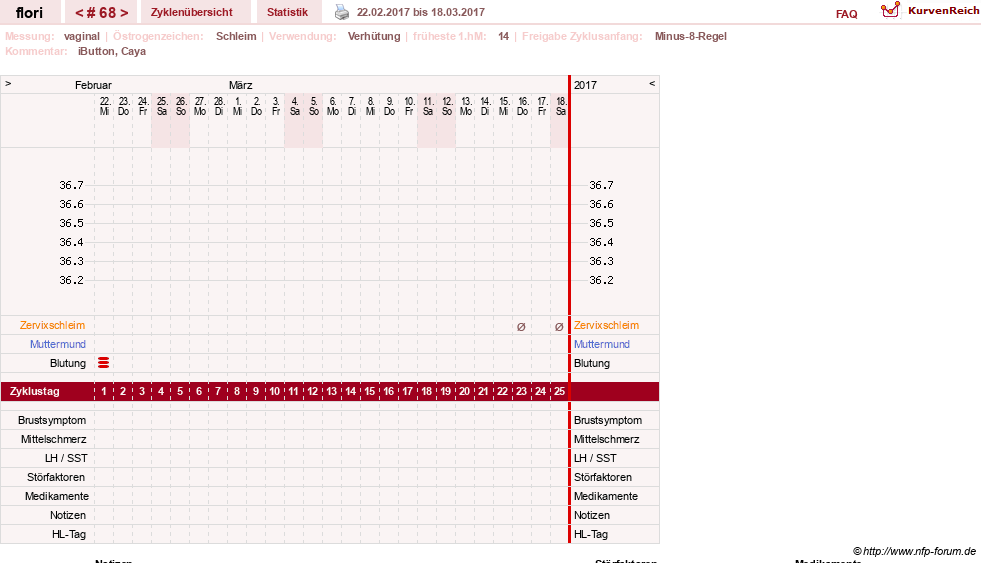Click the right Brustsymptom row label
Viewport: 981px width, 563px height.
[x=608, y=420]
